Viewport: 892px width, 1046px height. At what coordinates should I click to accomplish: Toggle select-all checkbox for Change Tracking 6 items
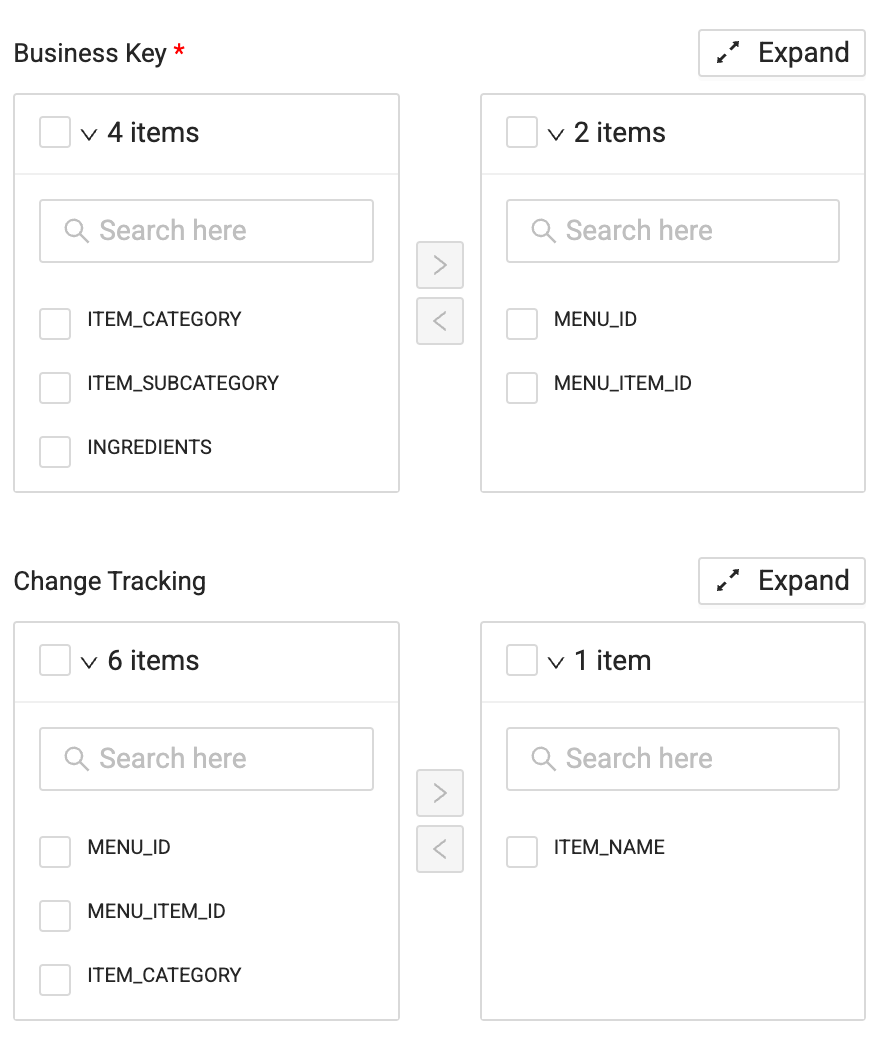point(55,660)
